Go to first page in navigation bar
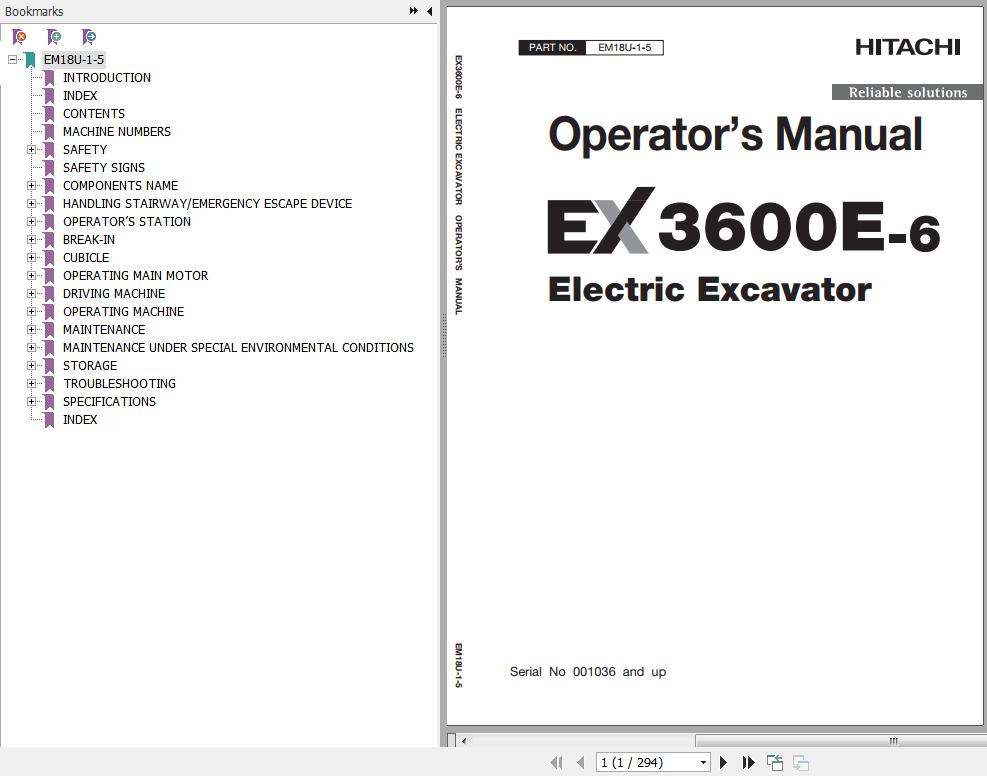987x776 pixels. pyautogui.click(x=556, y=762)
